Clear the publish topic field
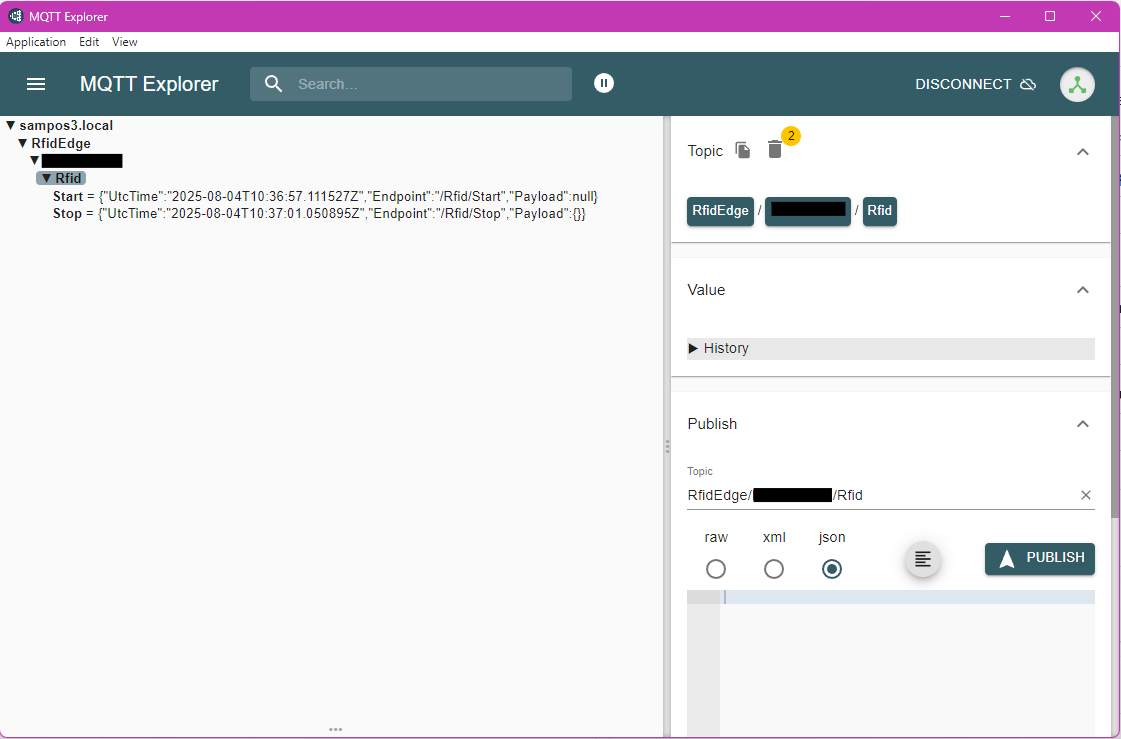The width and height of the screenshot is (1121, 739). (x=1085, y=495)
